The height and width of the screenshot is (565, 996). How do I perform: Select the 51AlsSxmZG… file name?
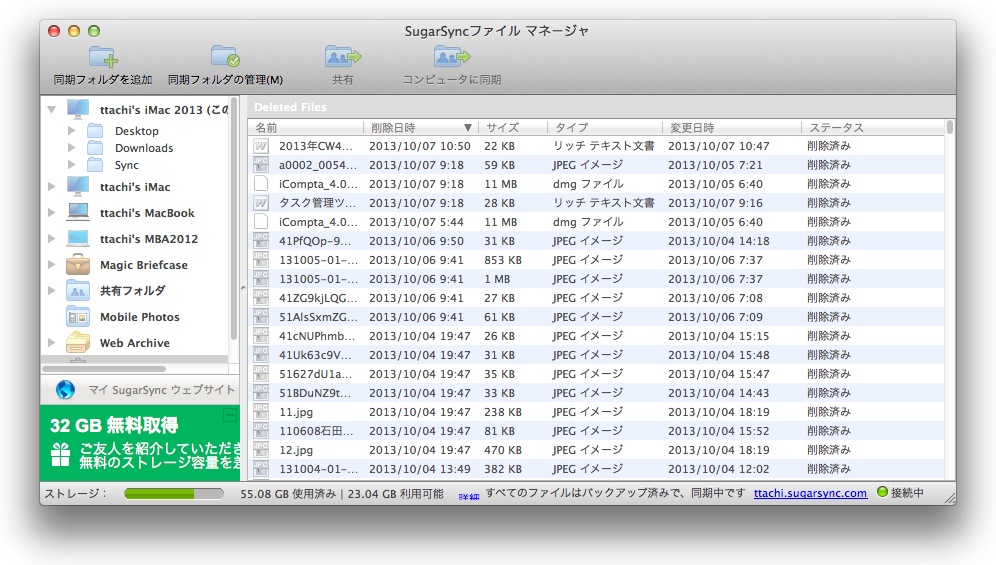[x=318, y=317]
